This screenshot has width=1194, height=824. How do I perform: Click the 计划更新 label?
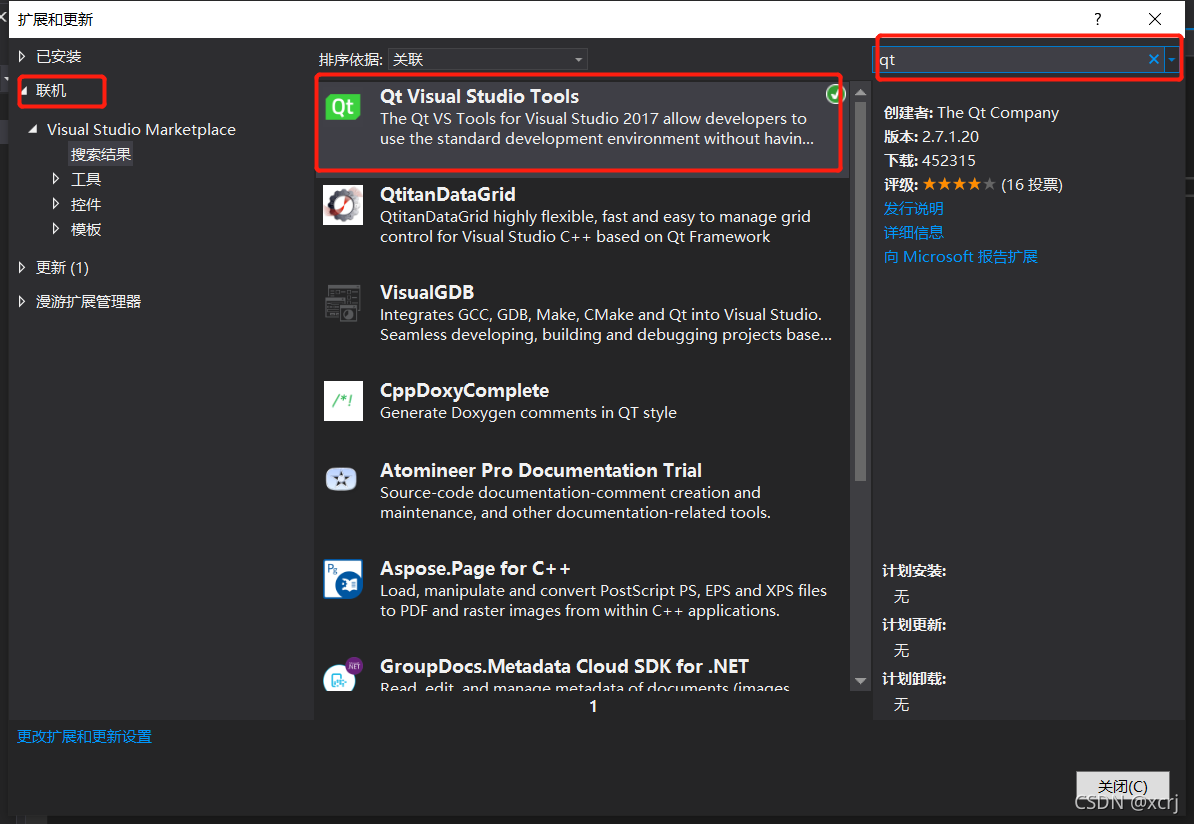[914, 625]
